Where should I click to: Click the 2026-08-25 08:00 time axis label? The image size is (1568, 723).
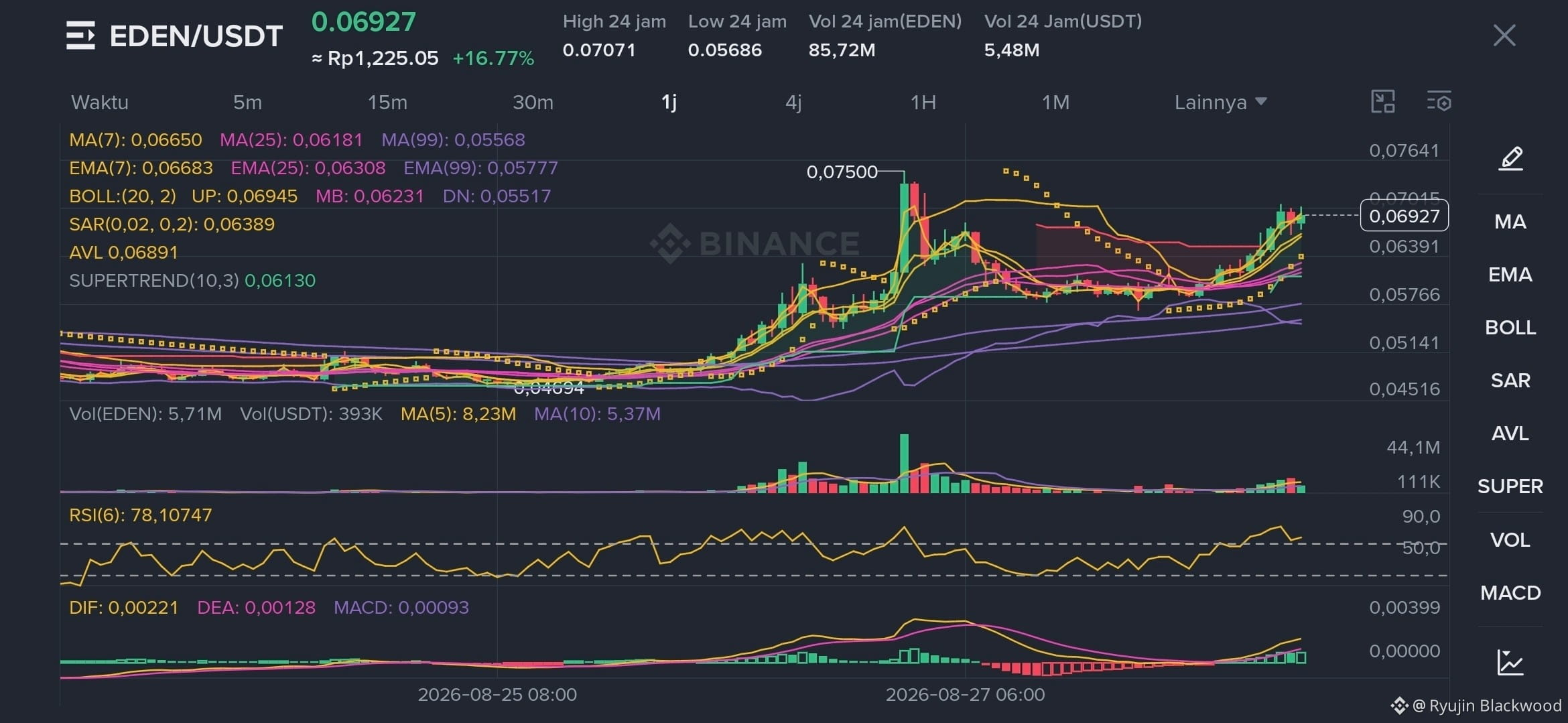[x=497, y=695]
